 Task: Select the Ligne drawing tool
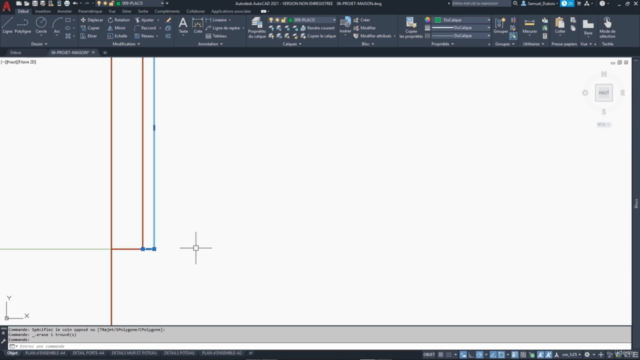(x=7, y=25)
